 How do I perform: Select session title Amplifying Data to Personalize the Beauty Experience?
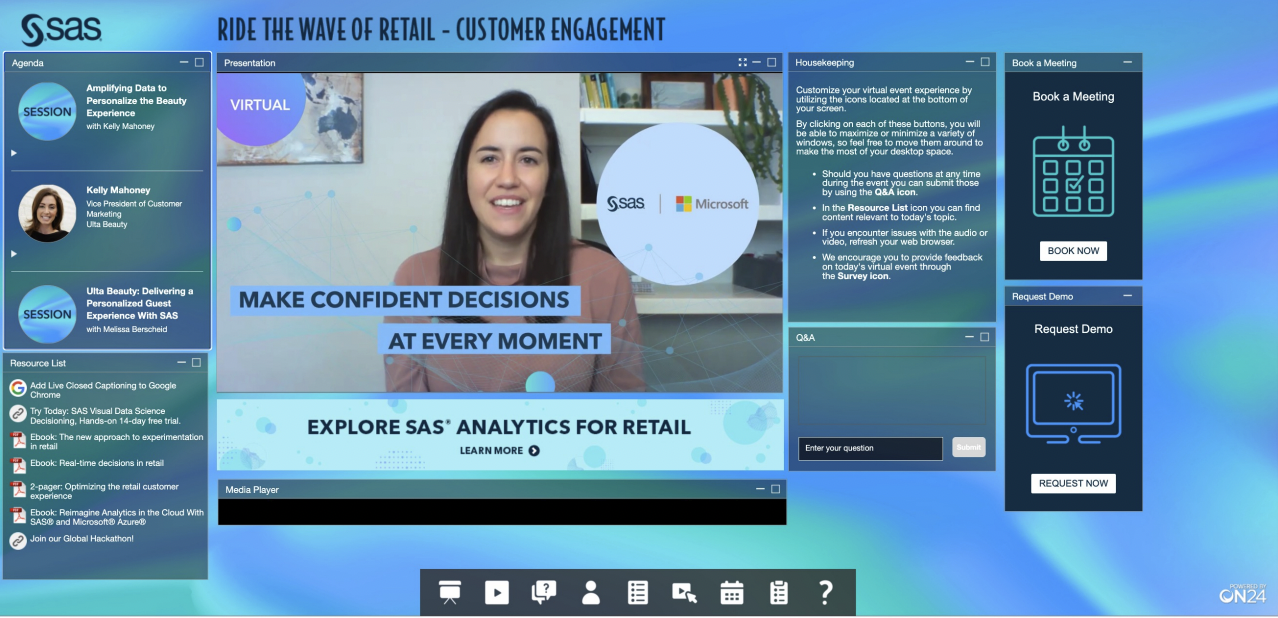click(x=136, y=100)
